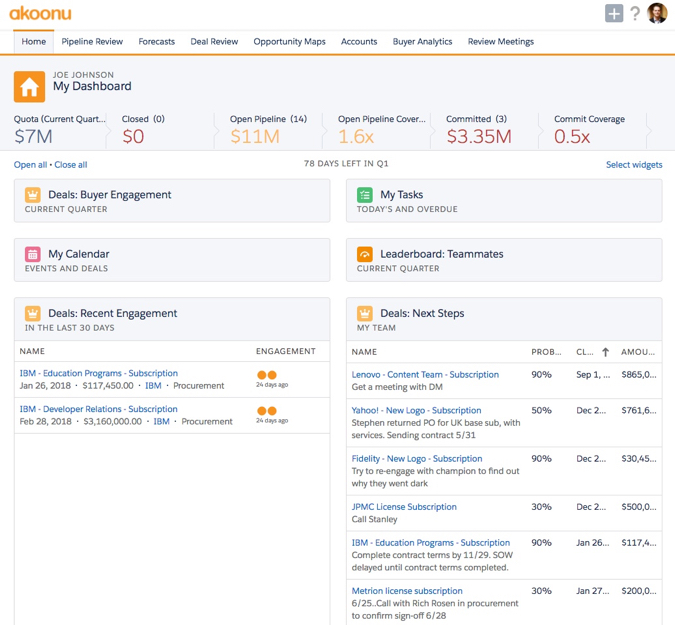Expand the Leaderboard: Teammates widget
The image size is (675, 625).
[504, 260]
